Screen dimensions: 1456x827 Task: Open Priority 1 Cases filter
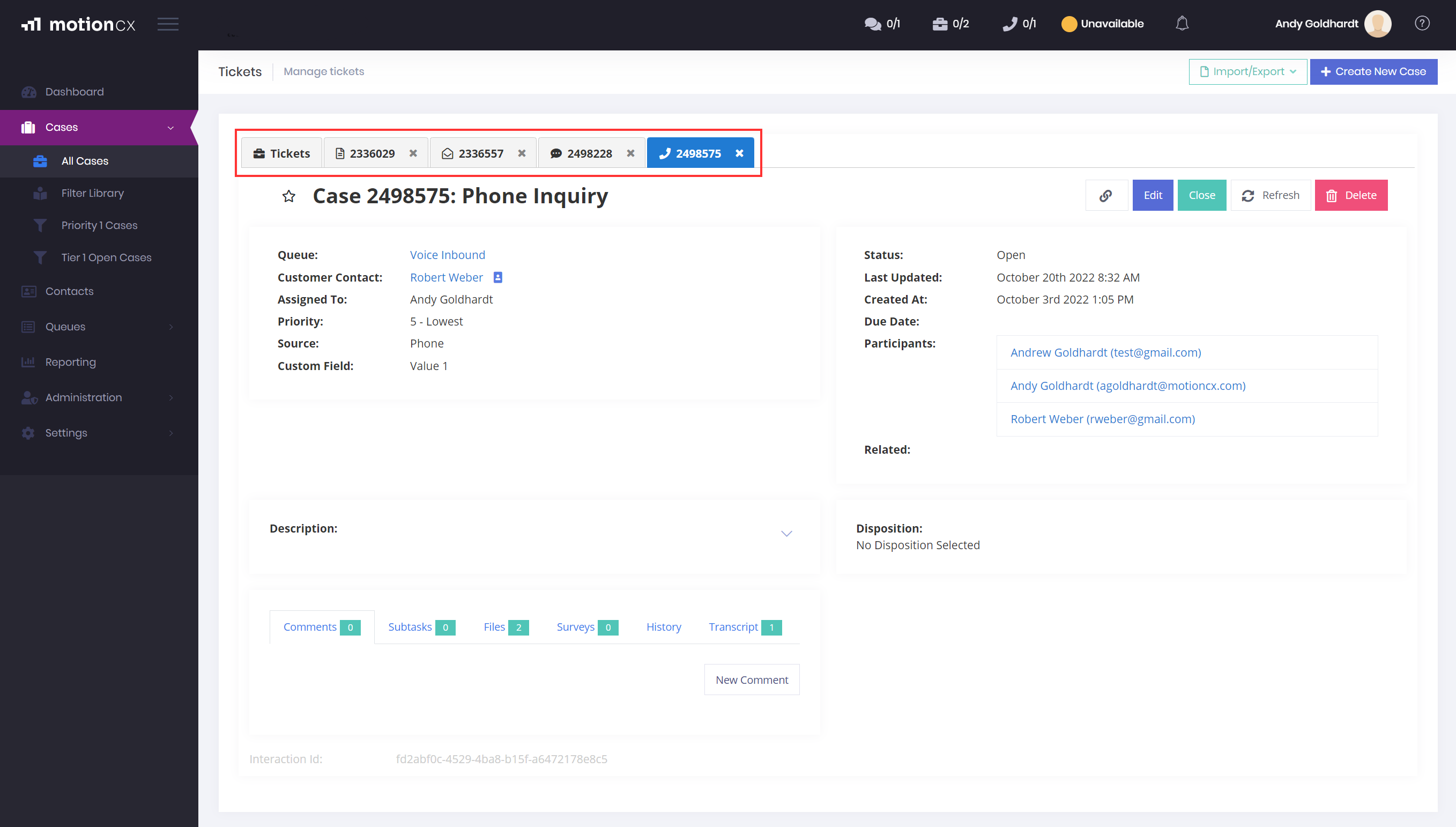pos(99,225)
